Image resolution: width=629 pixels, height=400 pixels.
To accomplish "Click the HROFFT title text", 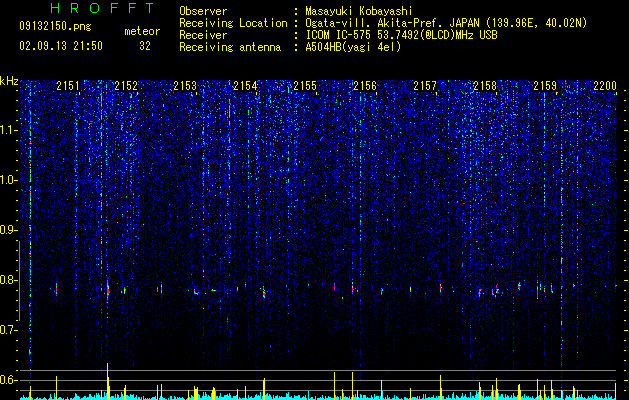I will [102, 8].
